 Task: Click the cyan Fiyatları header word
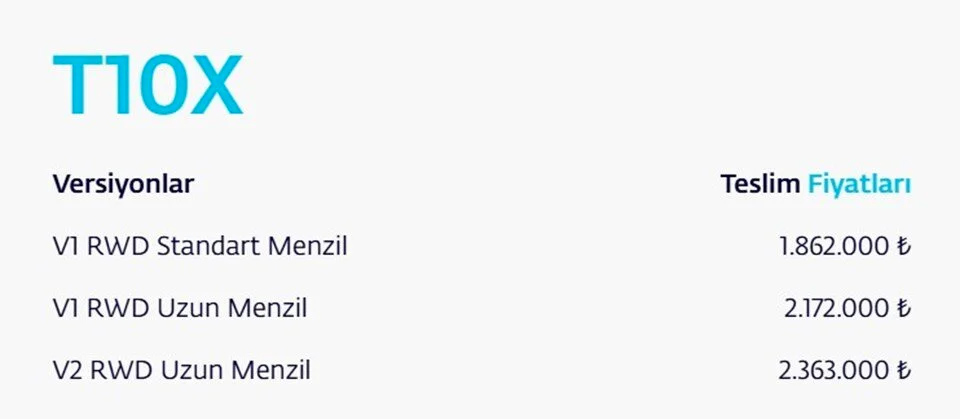pyautogui.click(x=859, y=185)
